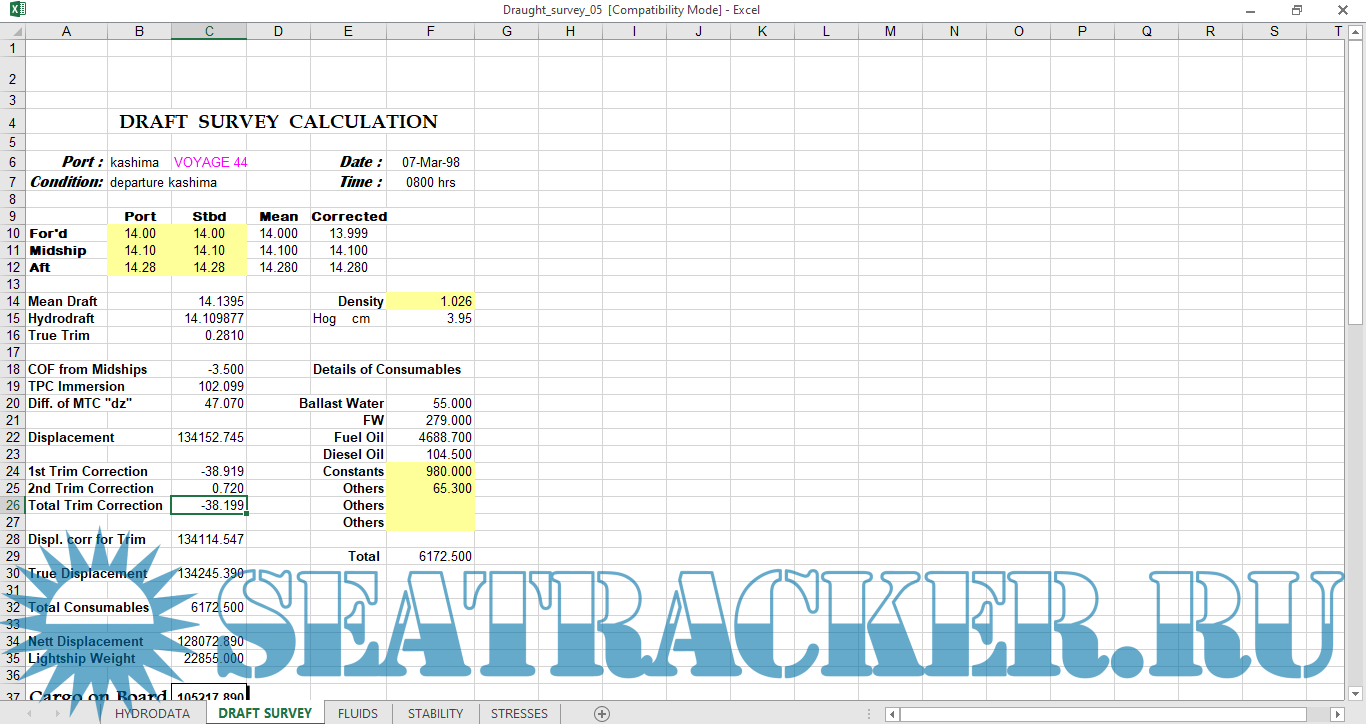Add a new sheet with plus button
1366x724 pixels.
point(602,713)
